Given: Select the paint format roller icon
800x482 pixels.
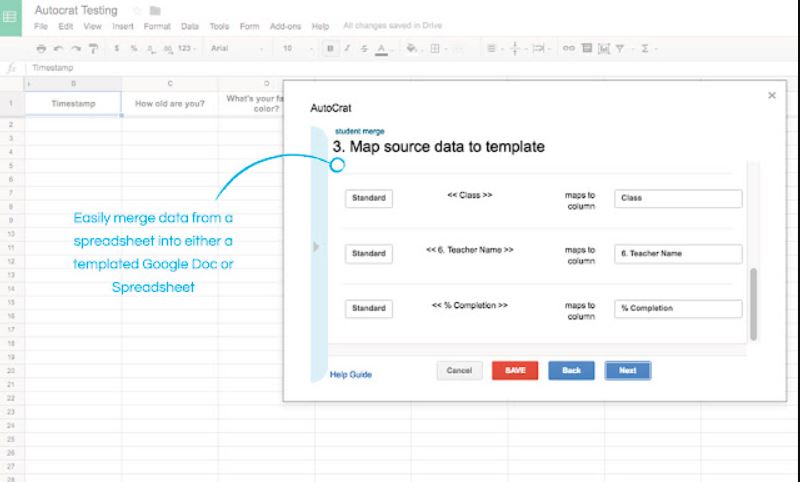Looking at the screenshot, I should [93, 48].
